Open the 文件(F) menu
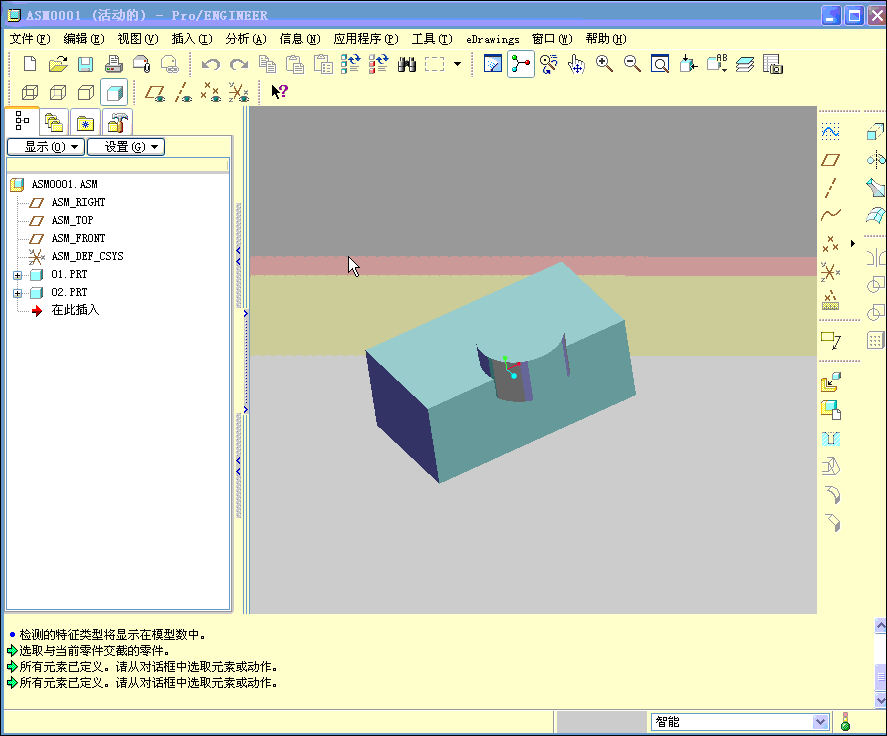Viewport: 887px width, 736px height. tap(30, 39)
